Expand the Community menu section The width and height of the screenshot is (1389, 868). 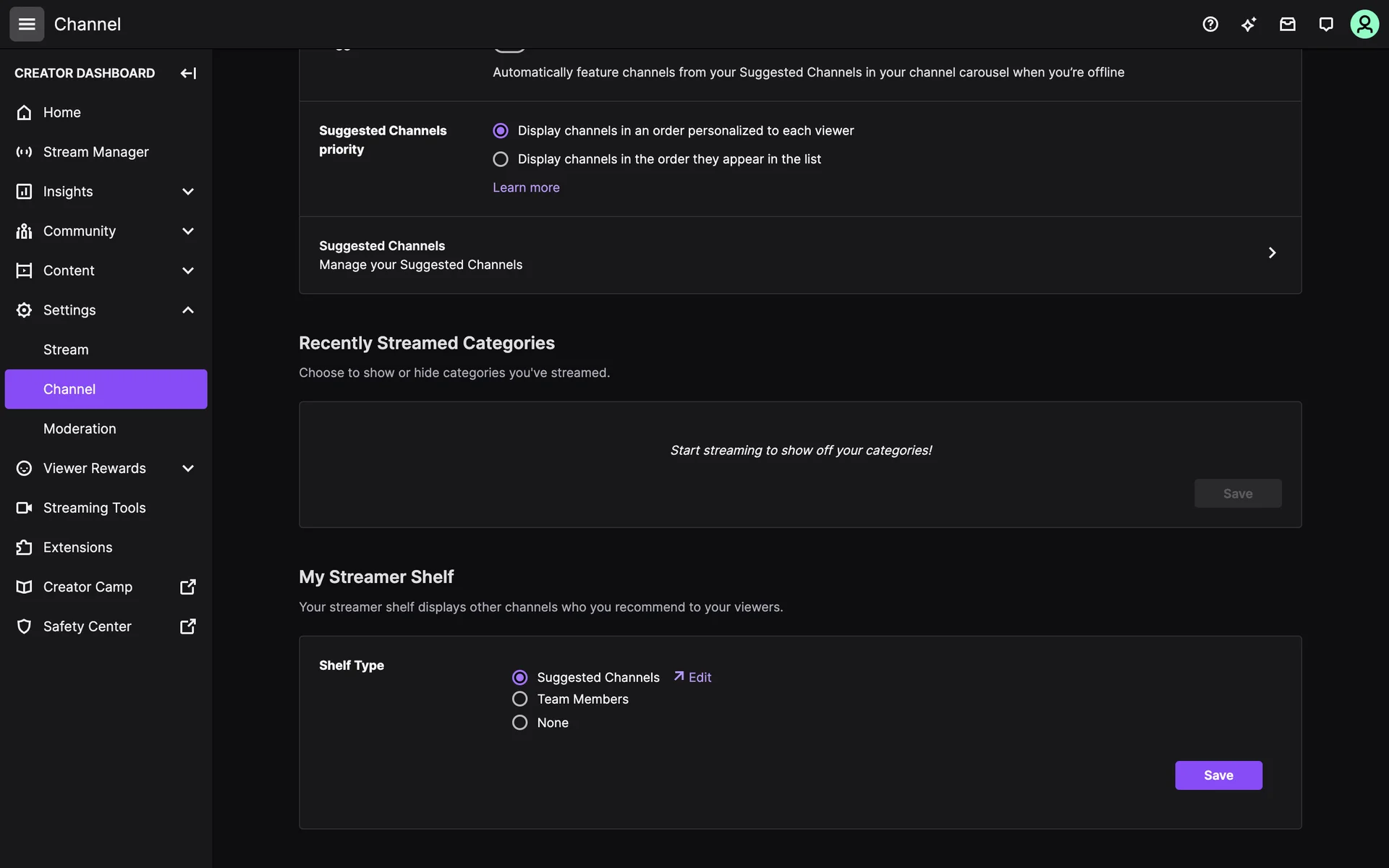click(188, 231)
